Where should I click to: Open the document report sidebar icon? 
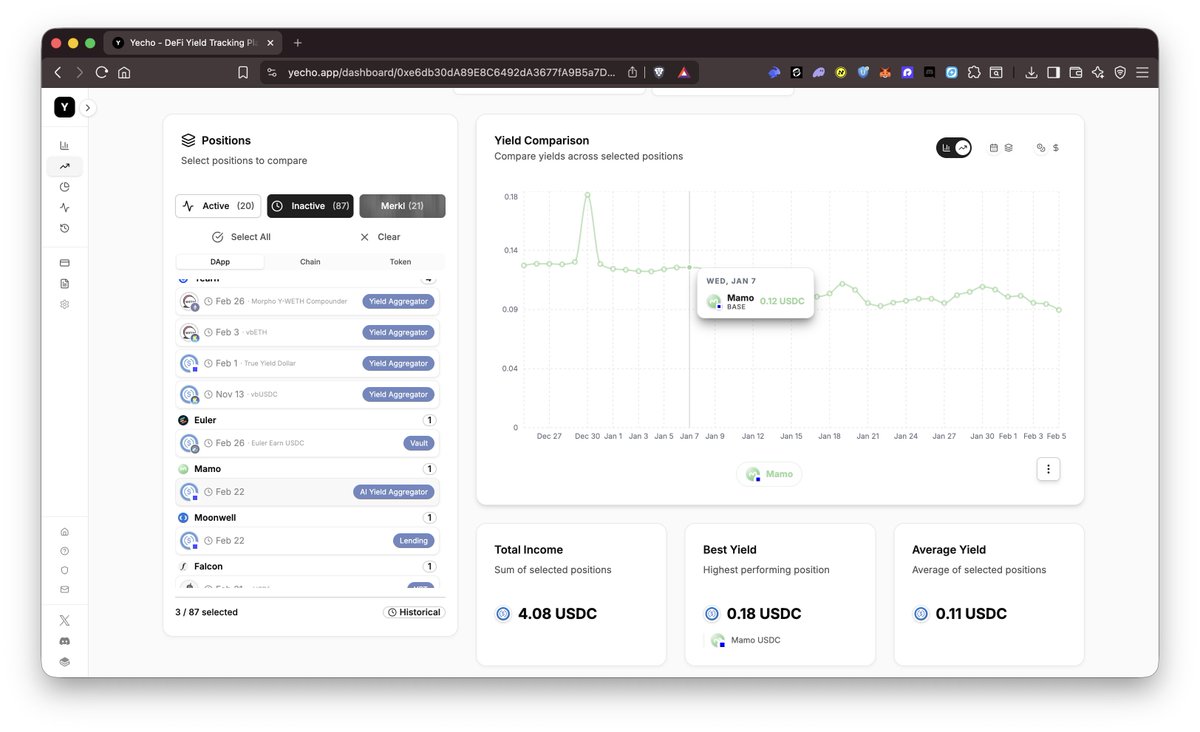[64, 283]
